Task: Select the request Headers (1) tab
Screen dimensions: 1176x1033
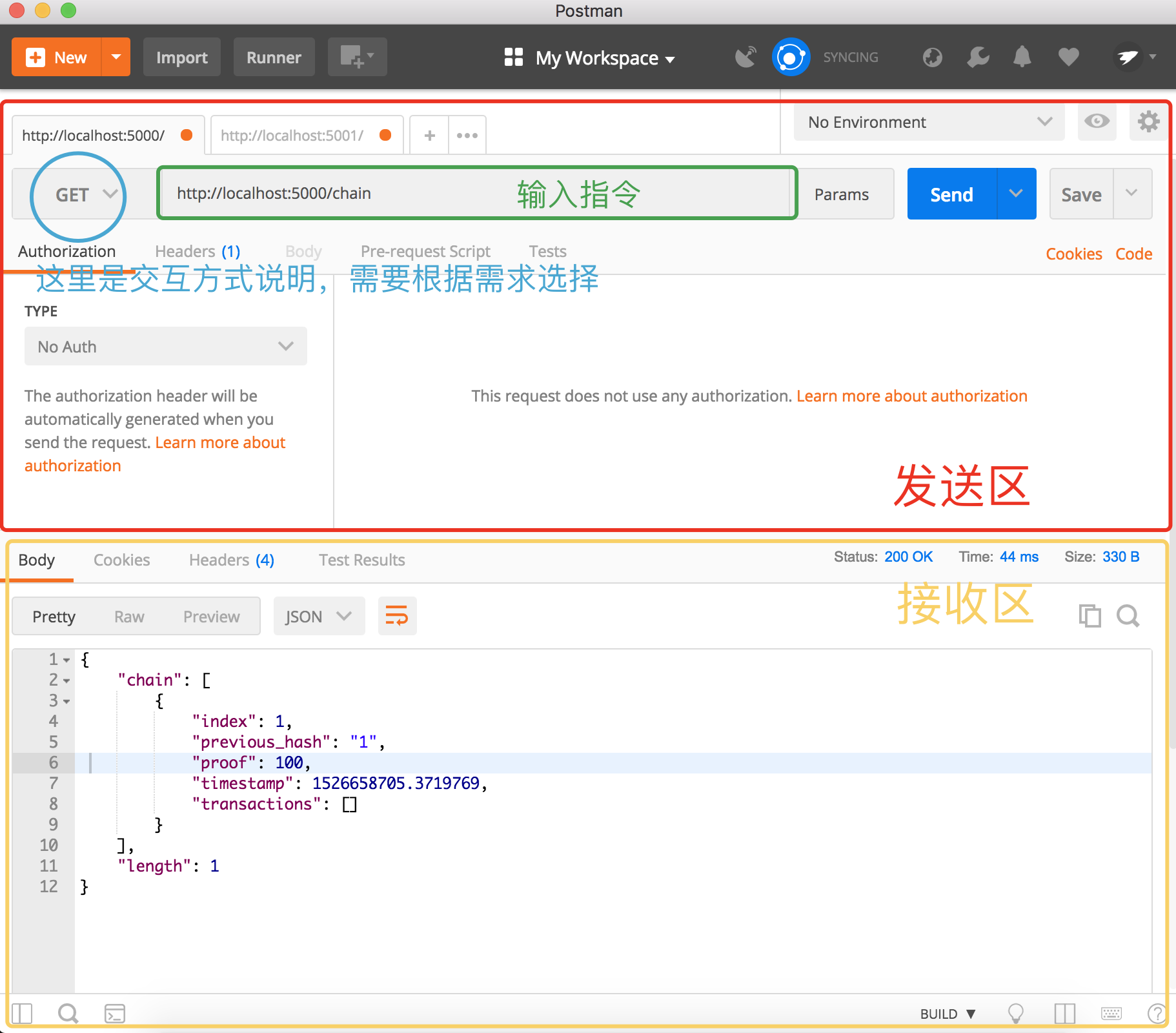Action: pyautogui.click(x=198, y=252)
